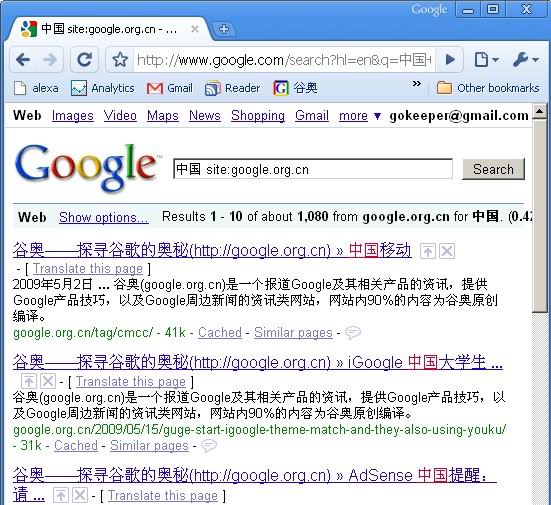Screen dimensions: 551x505
Task: Expand Show options link
Action: point(104,217)
